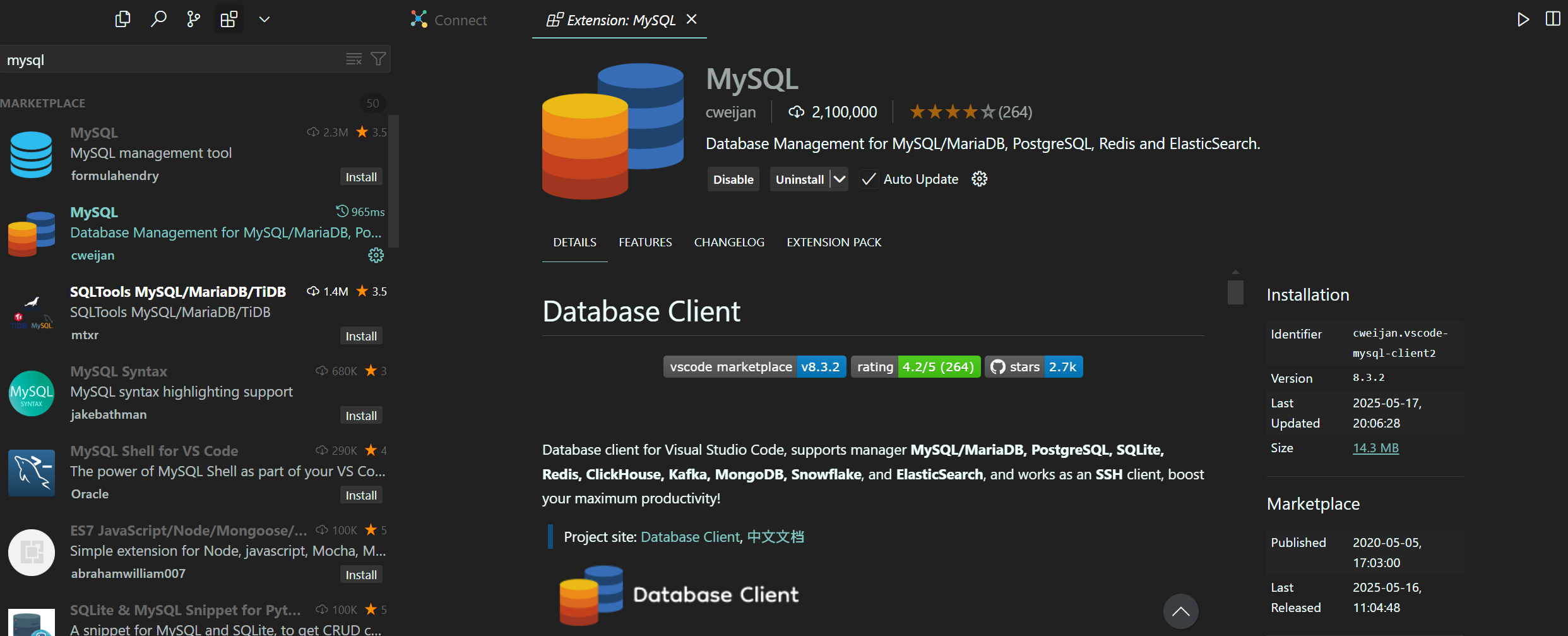Open the SQLTools extension logo icon
Image resolution: width=1568 pixels, height=636 pixels.
point(31,314)
